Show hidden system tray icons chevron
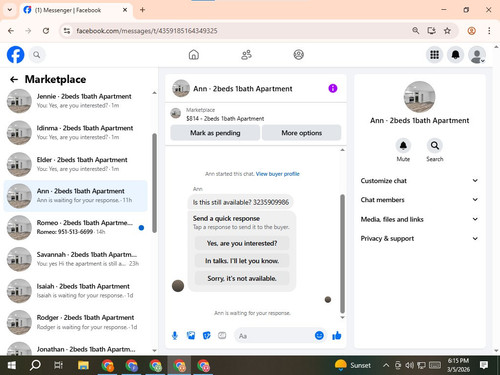This screenshot has width=500, height=375. click(386, 365)
